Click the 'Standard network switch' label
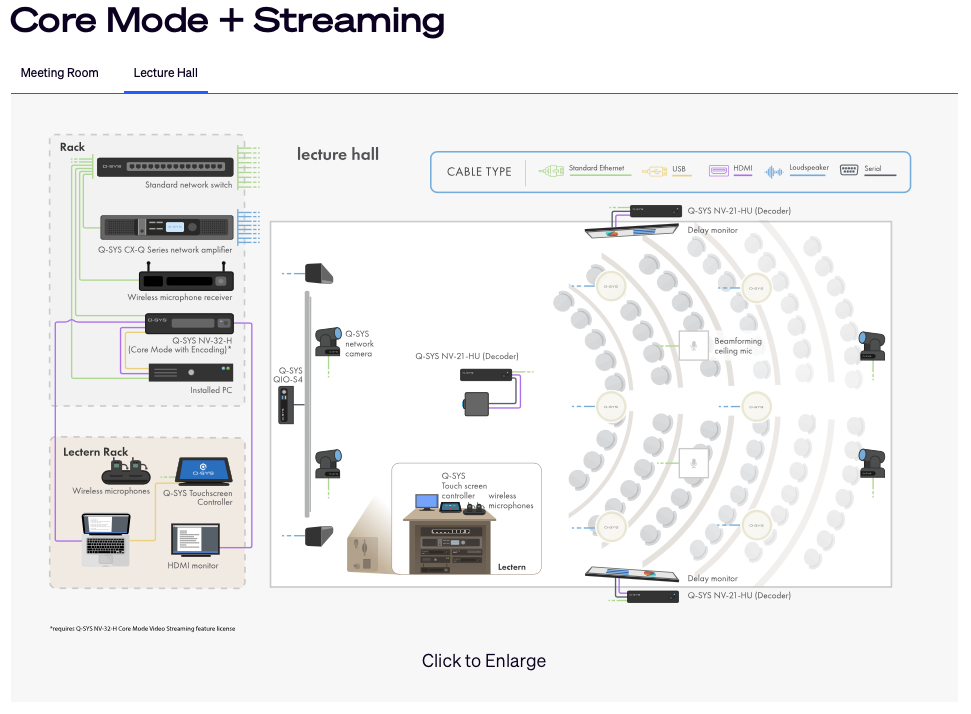 point(189,185)
